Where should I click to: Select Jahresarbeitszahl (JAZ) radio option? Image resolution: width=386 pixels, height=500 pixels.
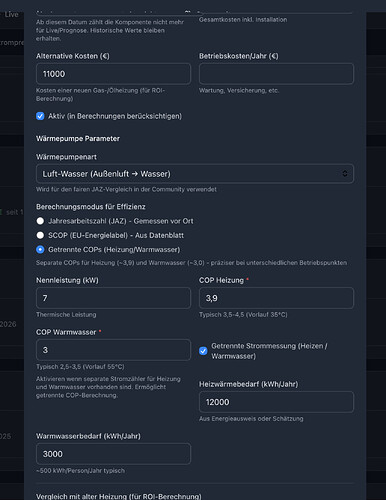(x=40, y=221)
